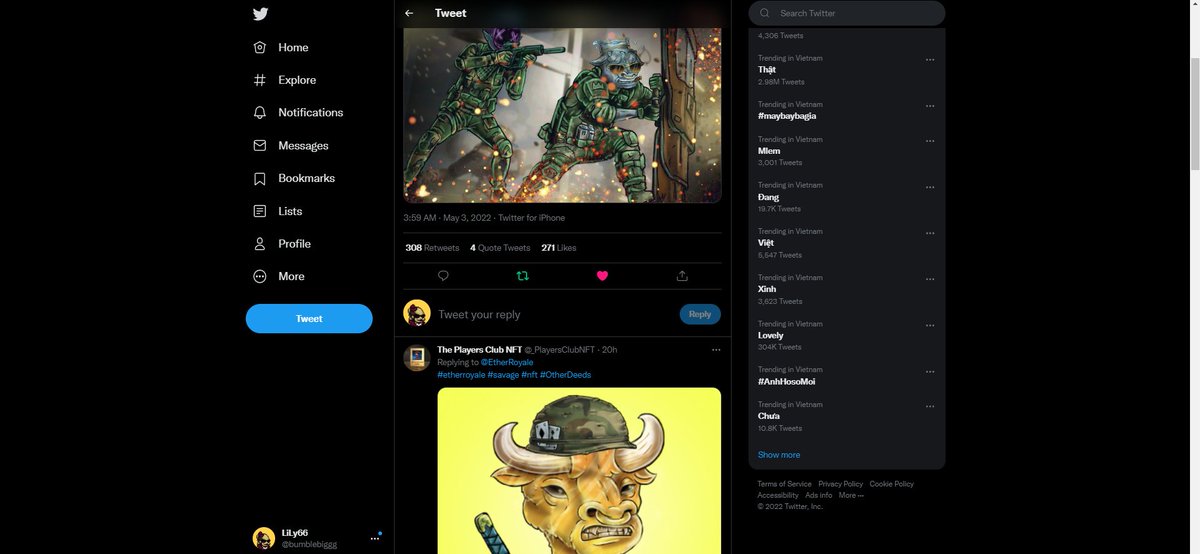Open Cookie Policy link

coord(891,484)
